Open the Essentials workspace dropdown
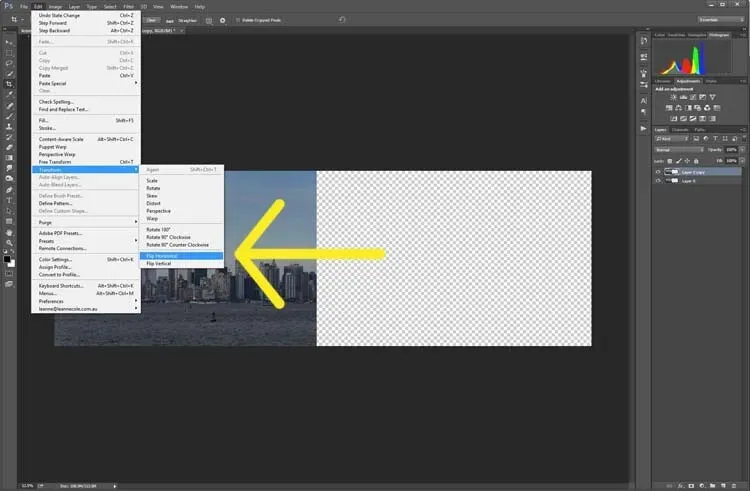750x491 pixels. point(718,19)
